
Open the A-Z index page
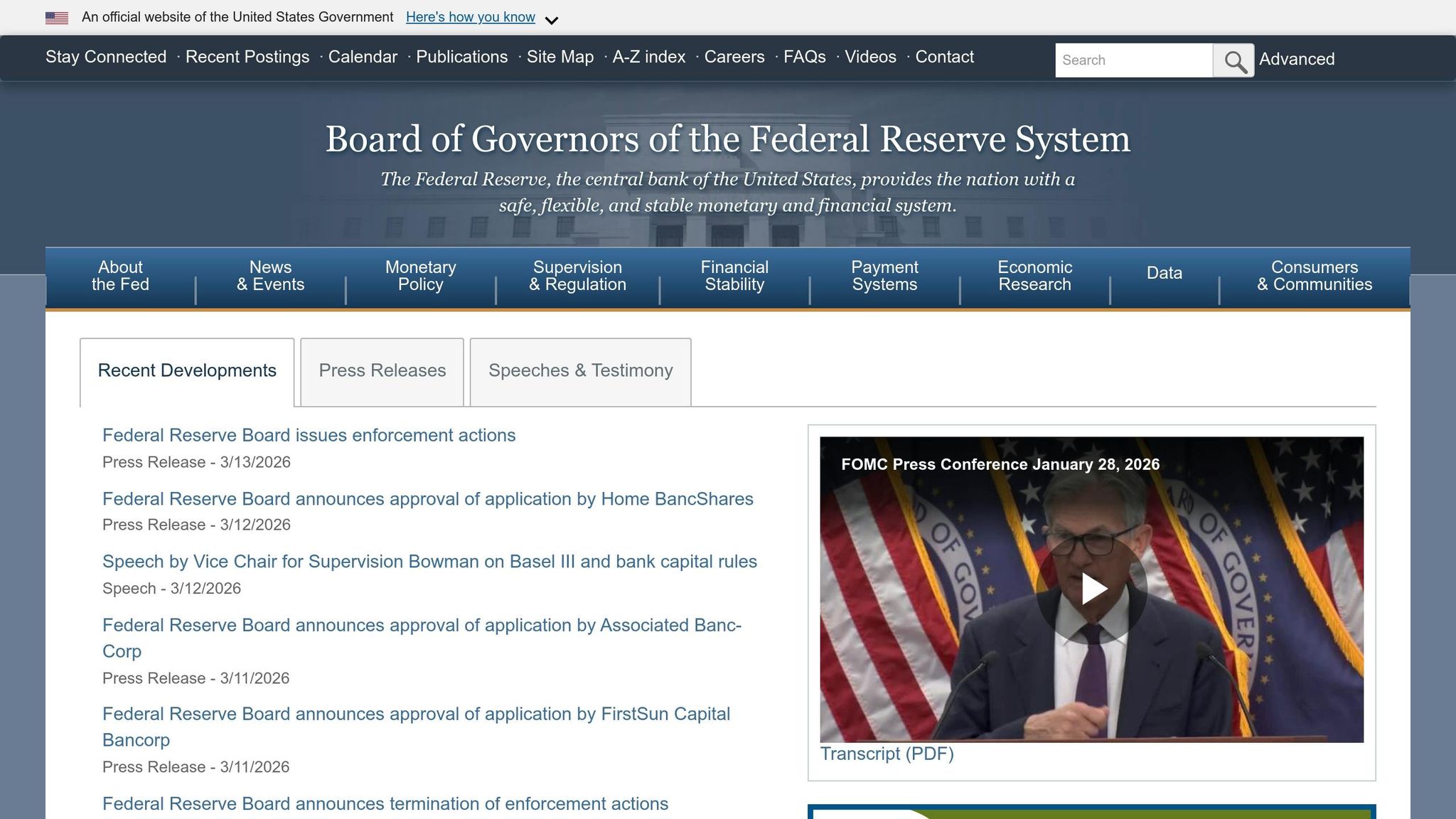tap(648, 57)
